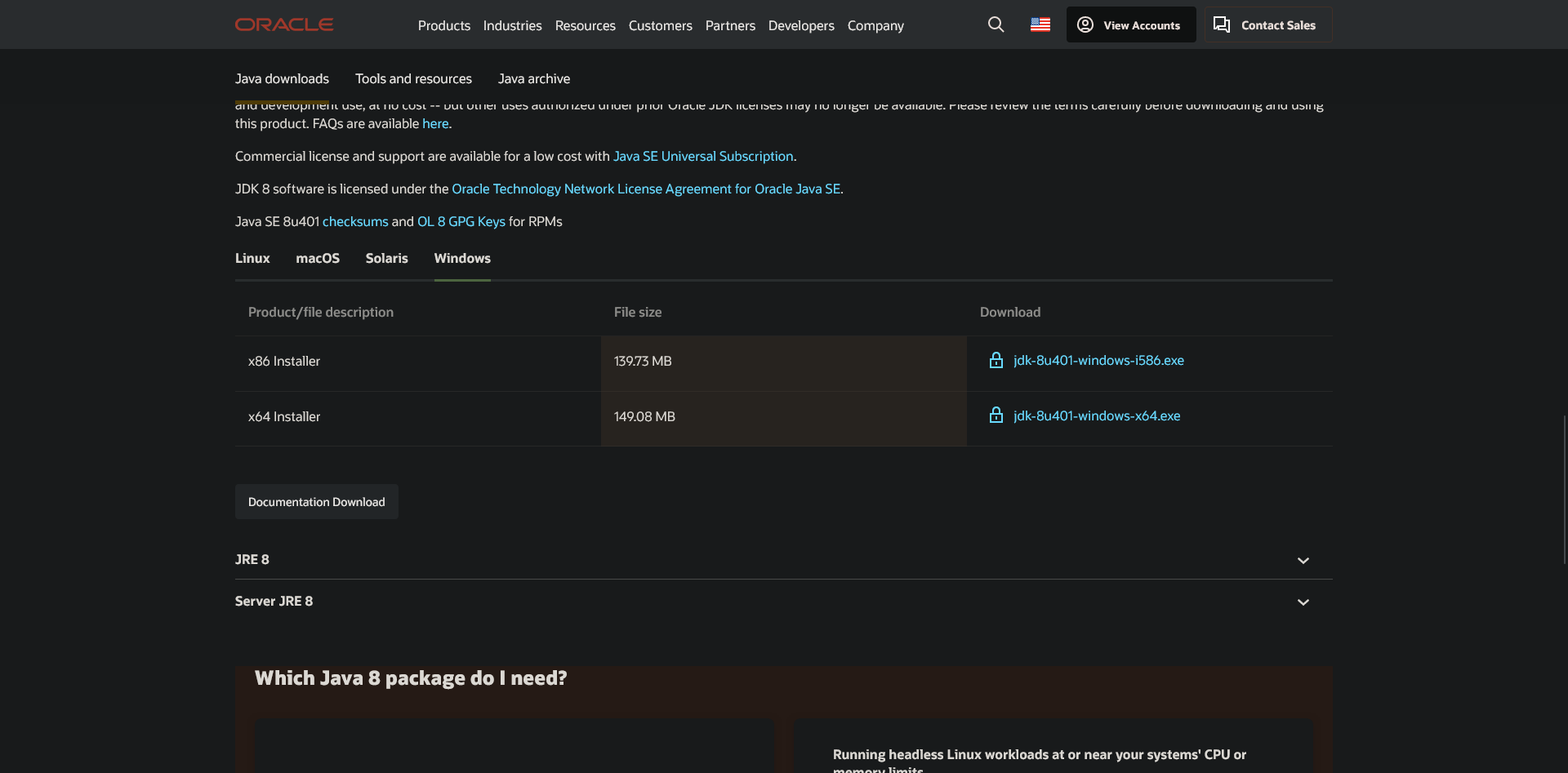This screenshot has width=1568, height=773.
Task: Switch to the Solaris tab
Action: pos(386,258)
